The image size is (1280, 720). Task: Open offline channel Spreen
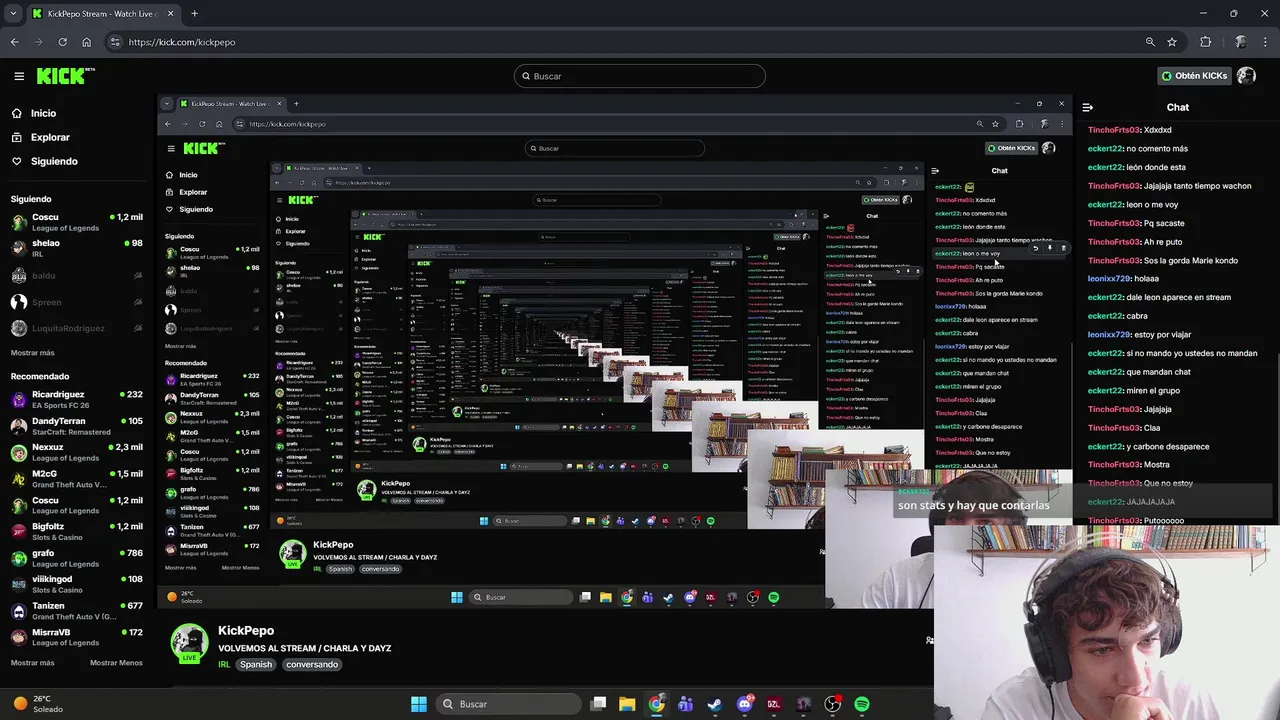[77, 302]
